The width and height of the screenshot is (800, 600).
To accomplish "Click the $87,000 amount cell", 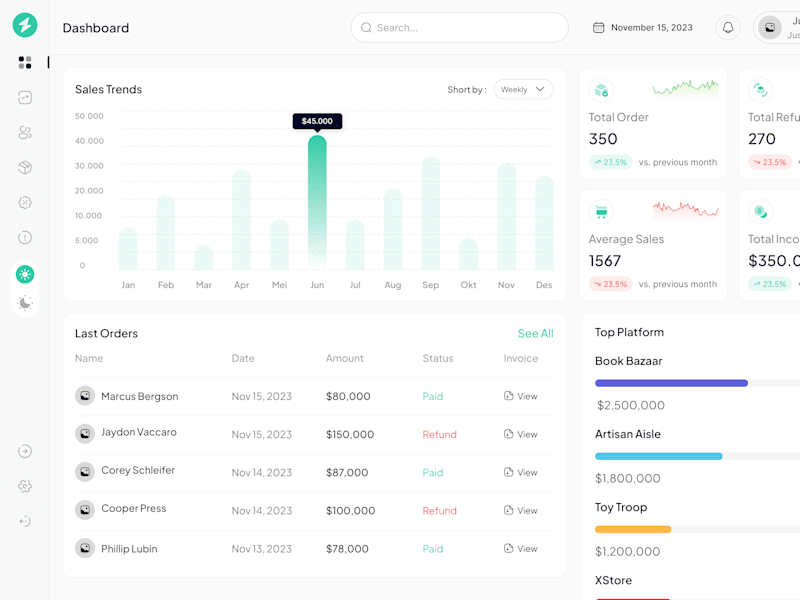I will 347,473.
